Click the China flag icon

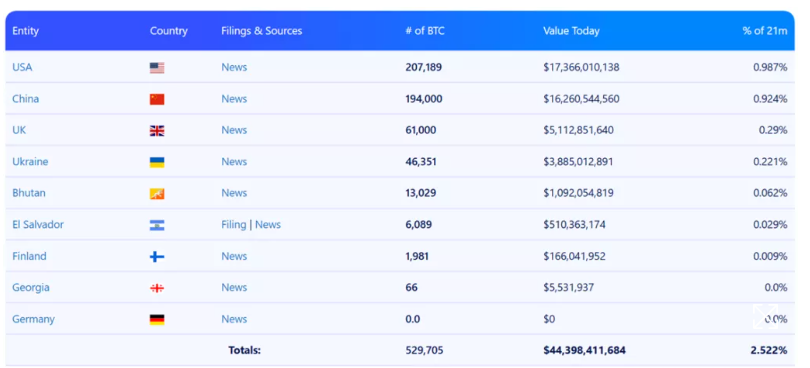point(157,99)
